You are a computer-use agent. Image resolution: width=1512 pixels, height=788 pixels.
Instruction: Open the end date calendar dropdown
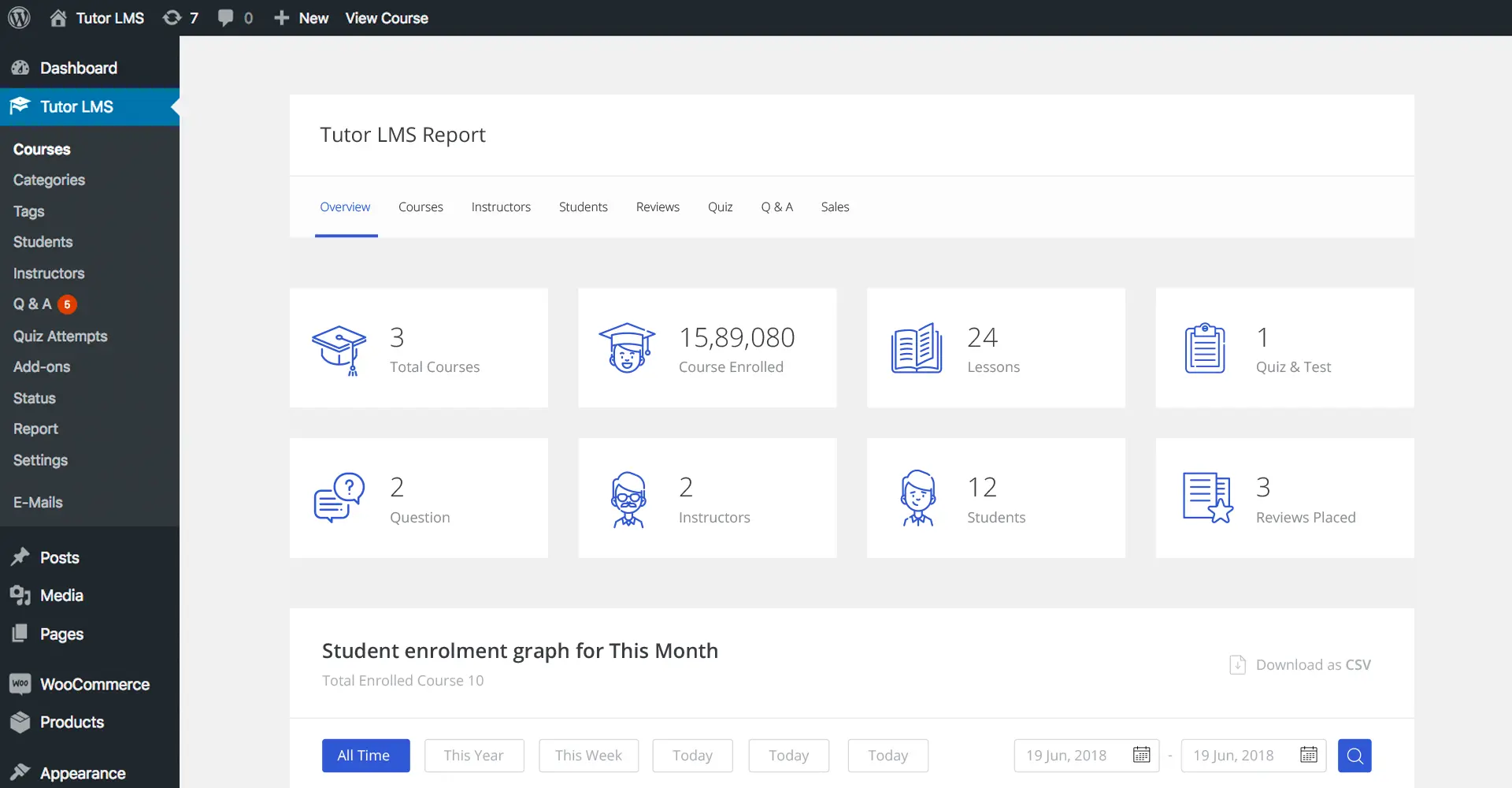click(x=1309, y=755)
